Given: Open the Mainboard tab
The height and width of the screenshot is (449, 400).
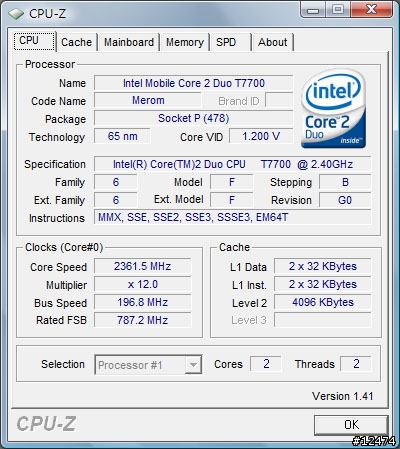Looking at the screenshot, I should click(129, 42).
